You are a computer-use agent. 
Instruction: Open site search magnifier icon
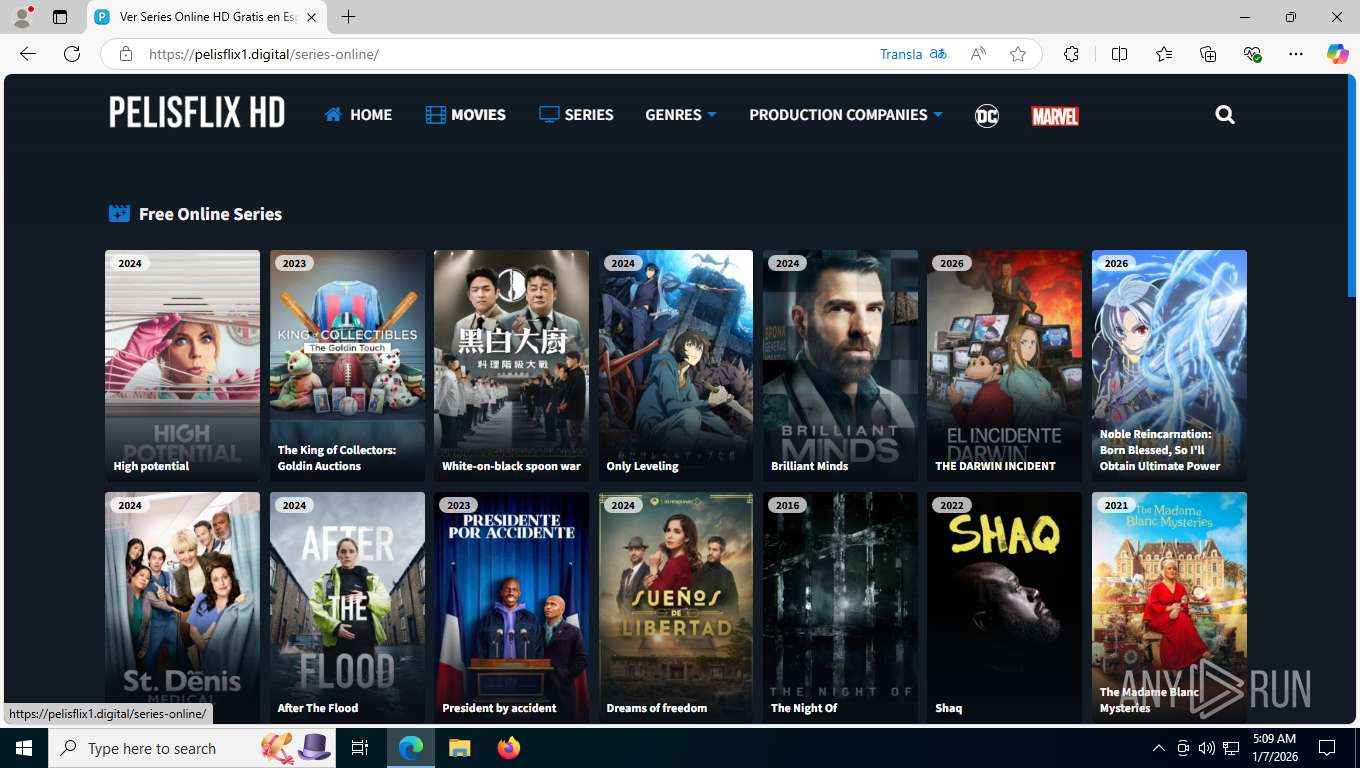pos(1225,115)
